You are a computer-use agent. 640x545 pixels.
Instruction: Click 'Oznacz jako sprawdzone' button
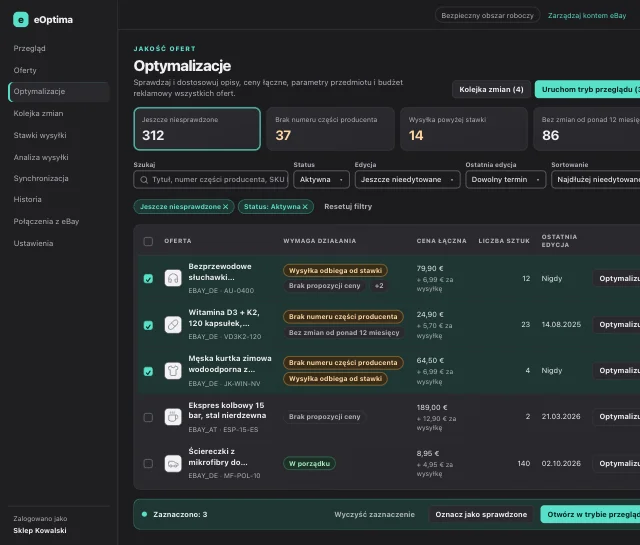[x=481, y=514]
